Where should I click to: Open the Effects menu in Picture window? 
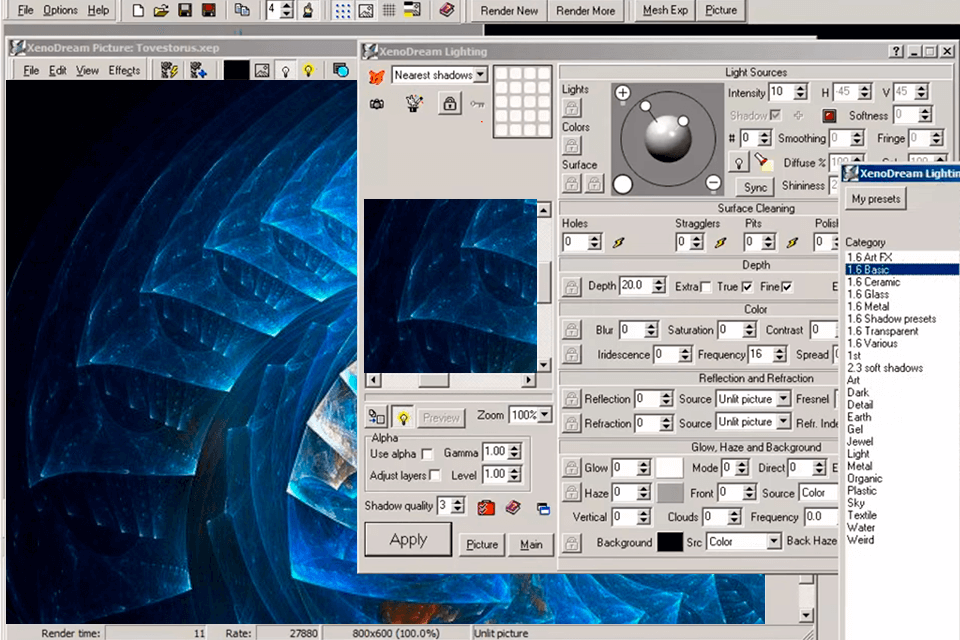(124, 70)
